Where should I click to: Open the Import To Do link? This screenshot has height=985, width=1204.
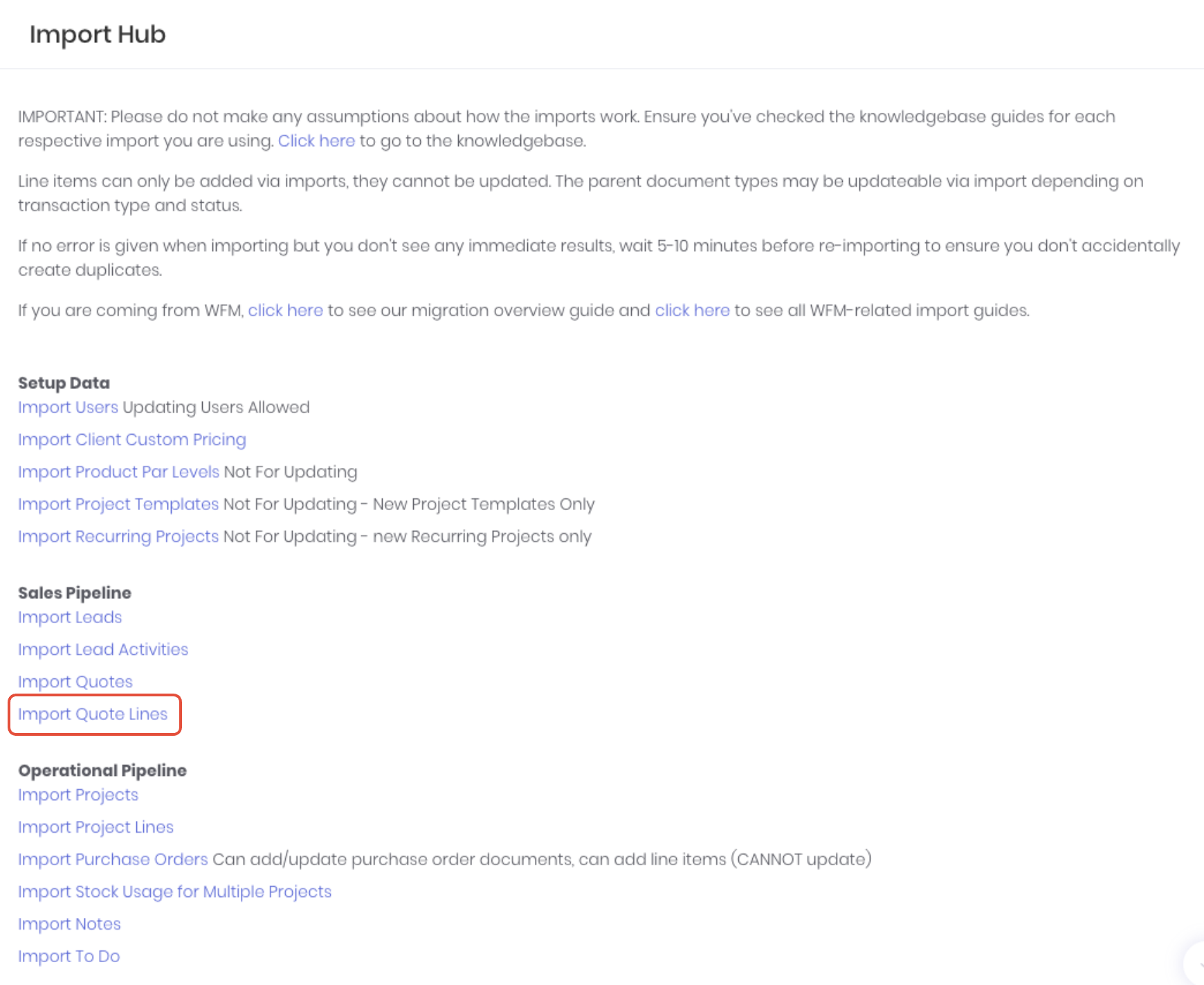coord(69,956)
